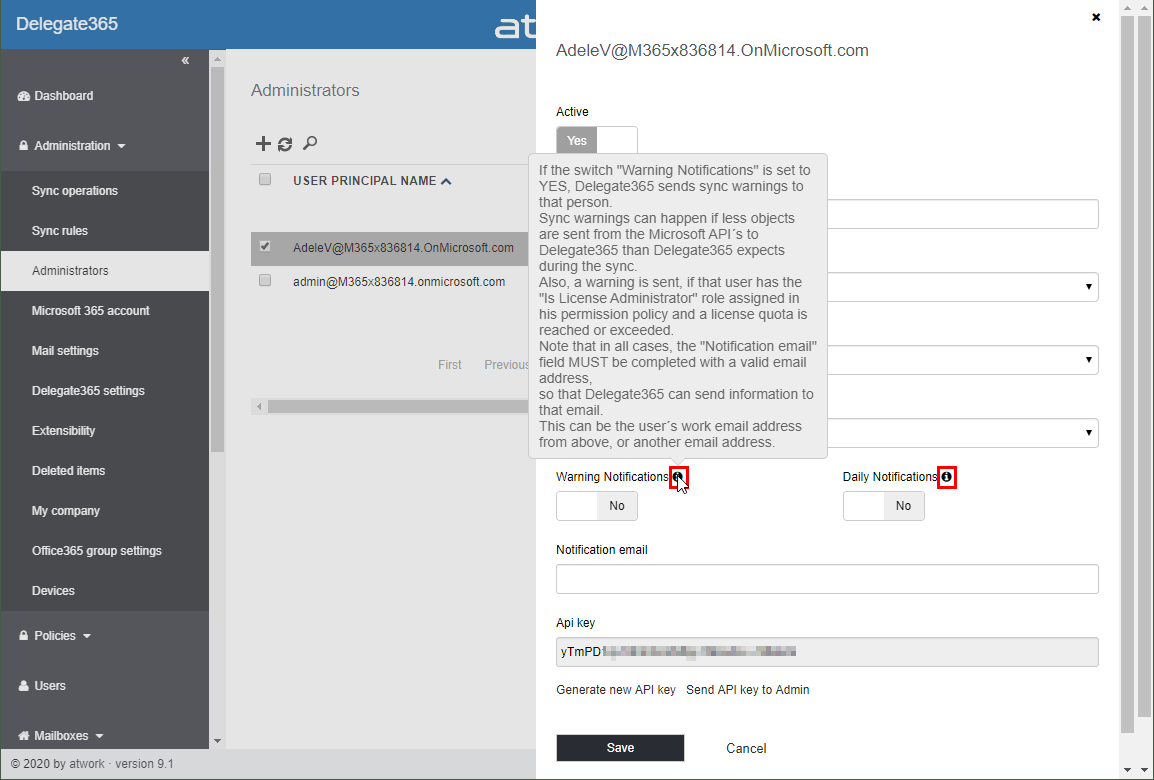The image size is (1154, 780).
Task: Click the search magnifier icon
Action: point(310,143)
